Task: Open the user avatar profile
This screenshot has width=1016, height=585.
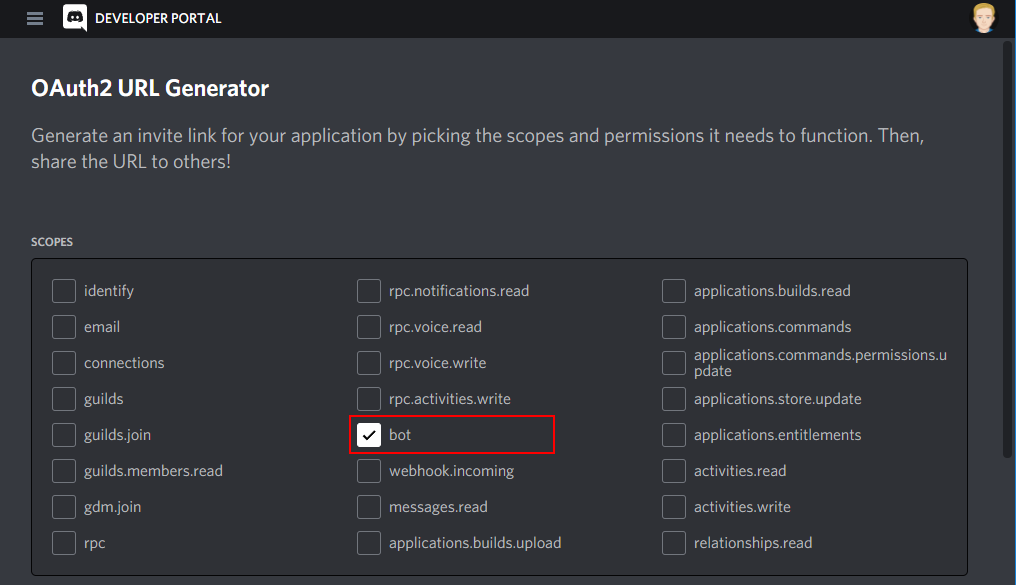Action: pyautogui.click(x=984, y=17)
